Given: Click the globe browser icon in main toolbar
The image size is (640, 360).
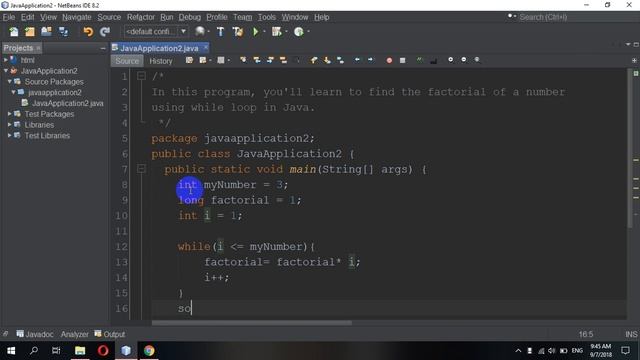Looking at the screenshot, I should click(x=200, y=31).
